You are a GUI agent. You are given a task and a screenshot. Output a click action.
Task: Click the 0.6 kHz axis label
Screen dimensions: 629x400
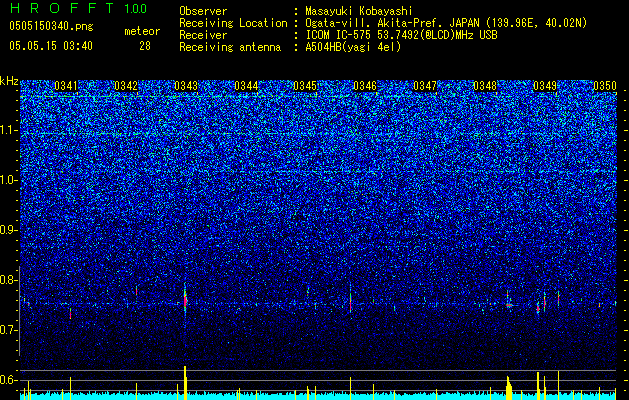click(x=9, y=380)
